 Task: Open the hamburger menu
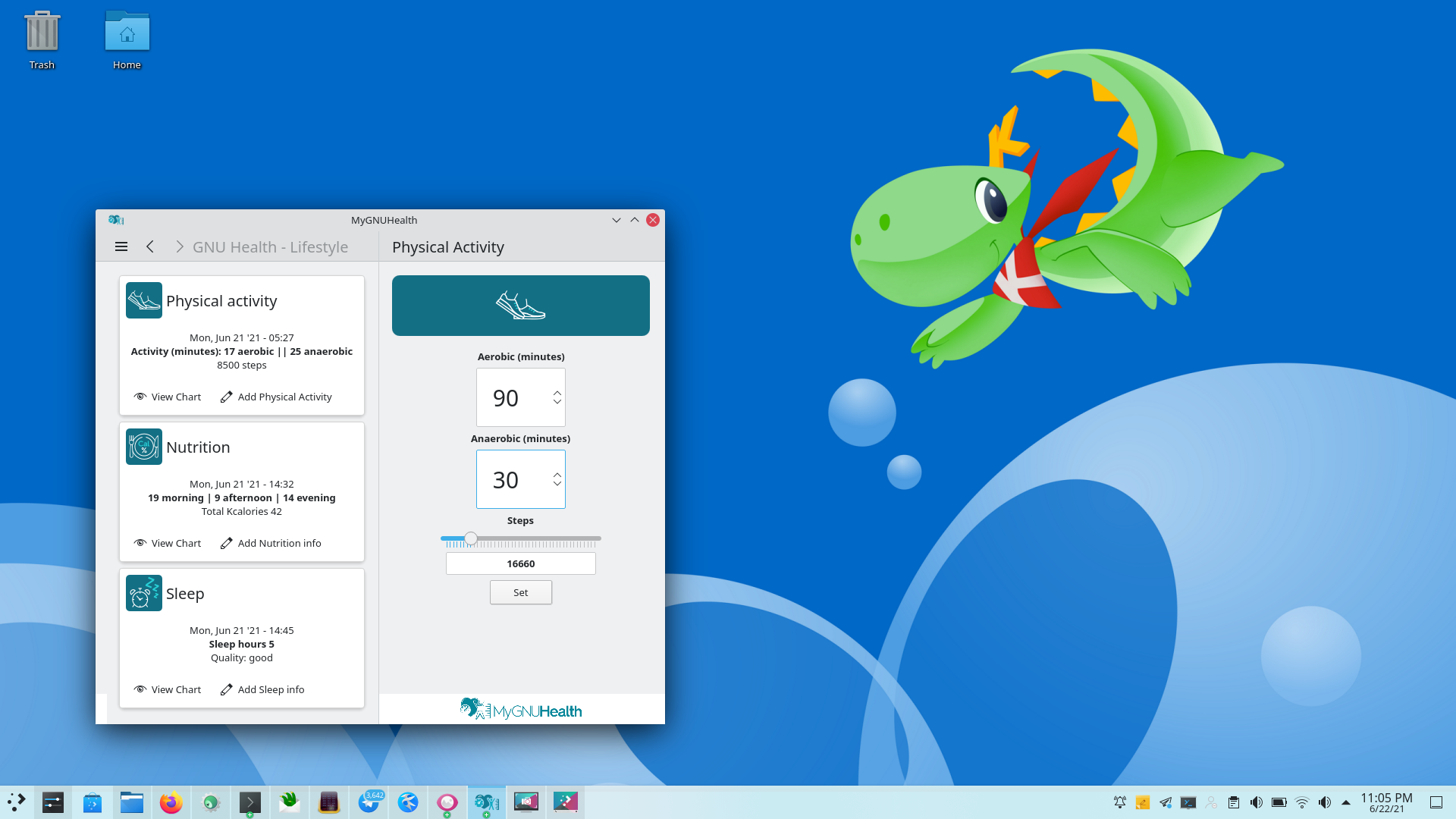(121, 246)
